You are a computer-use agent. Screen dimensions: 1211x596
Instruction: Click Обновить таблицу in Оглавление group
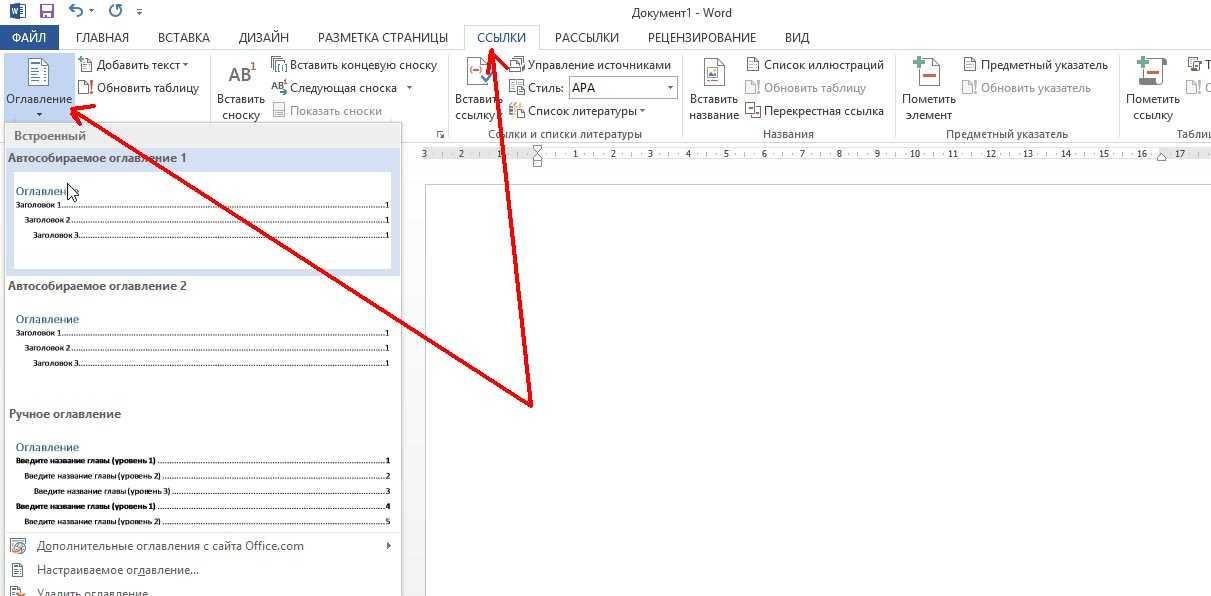tap(138, 87)
